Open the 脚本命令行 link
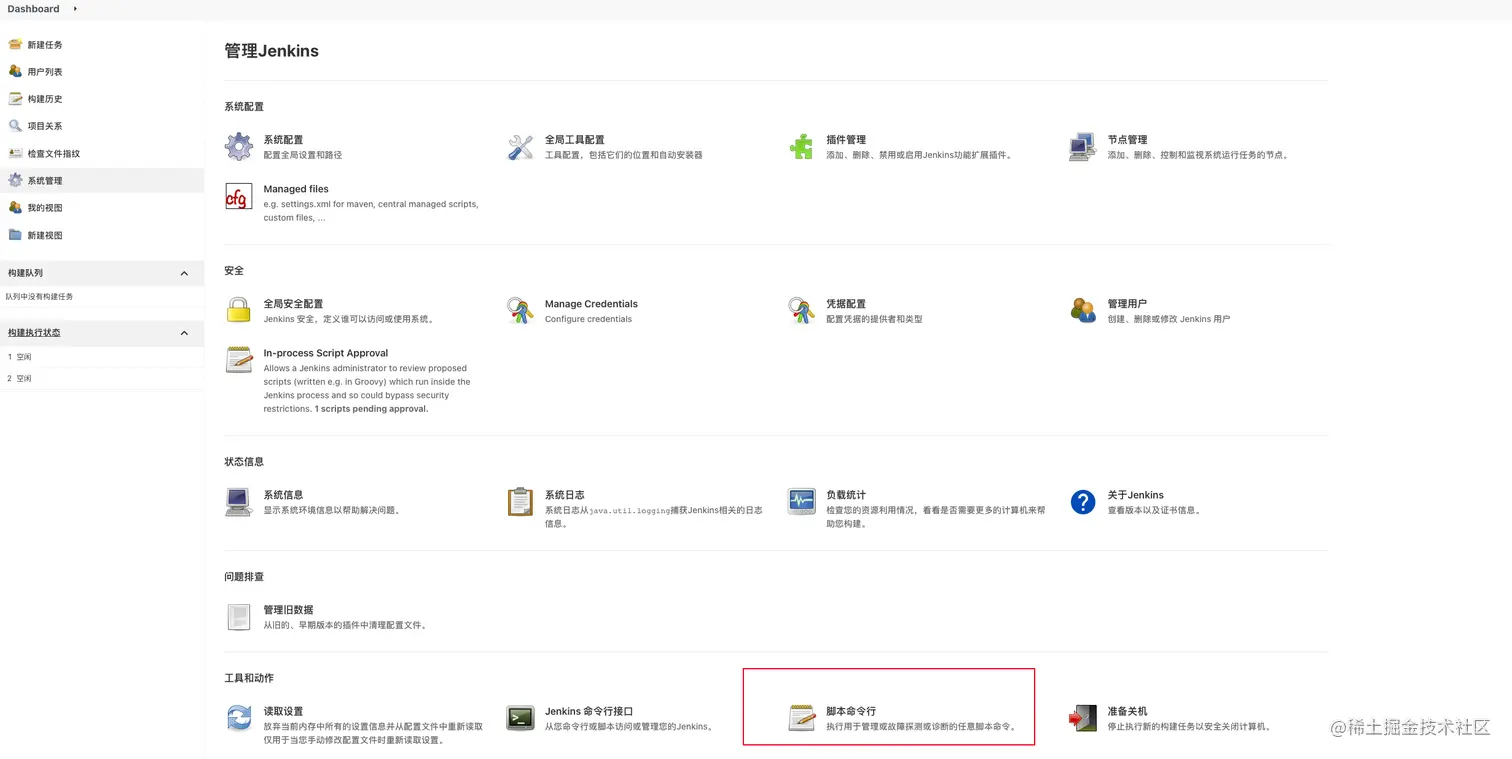The width and height of the screenshot is (1512, 759). 851,711
